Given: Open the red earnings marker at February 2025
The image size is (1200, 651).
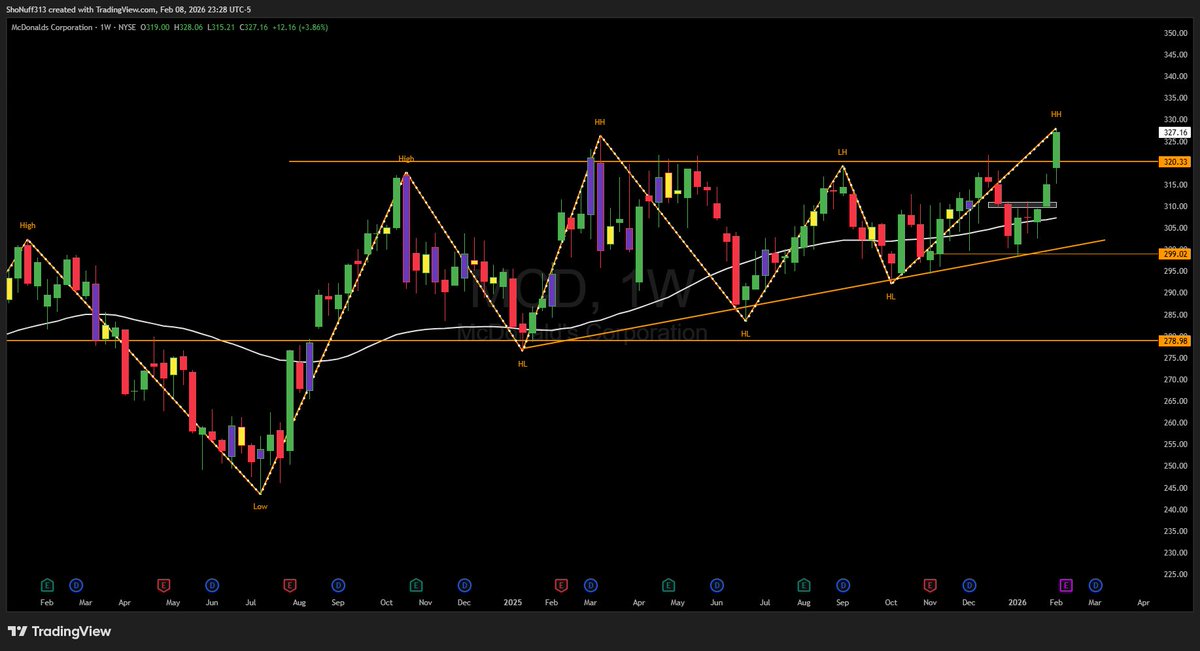Looking at the screenshot, I should tap(561, 583).
